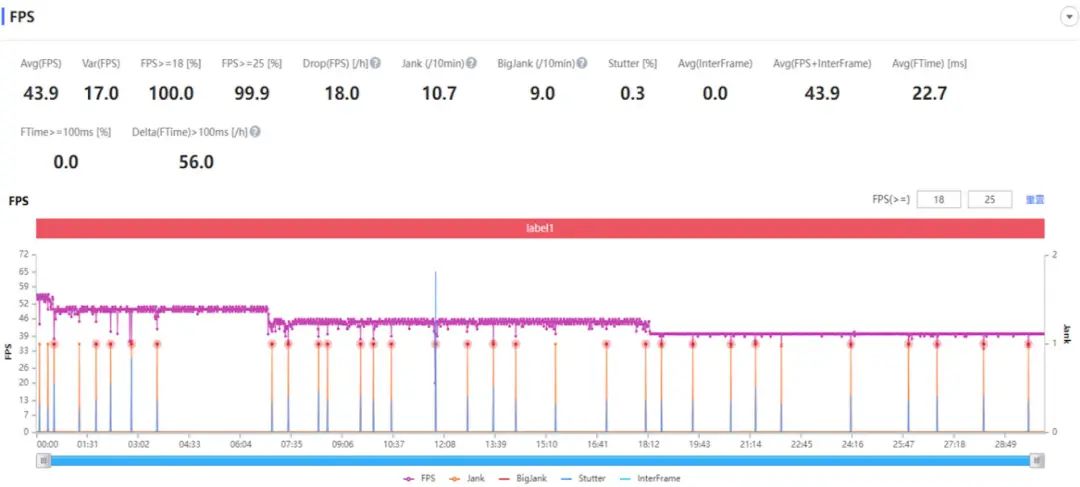This screenshot has height=487, width=1080.
Task: Toggle the FPS series in the legend
Action: coord(419,478)
